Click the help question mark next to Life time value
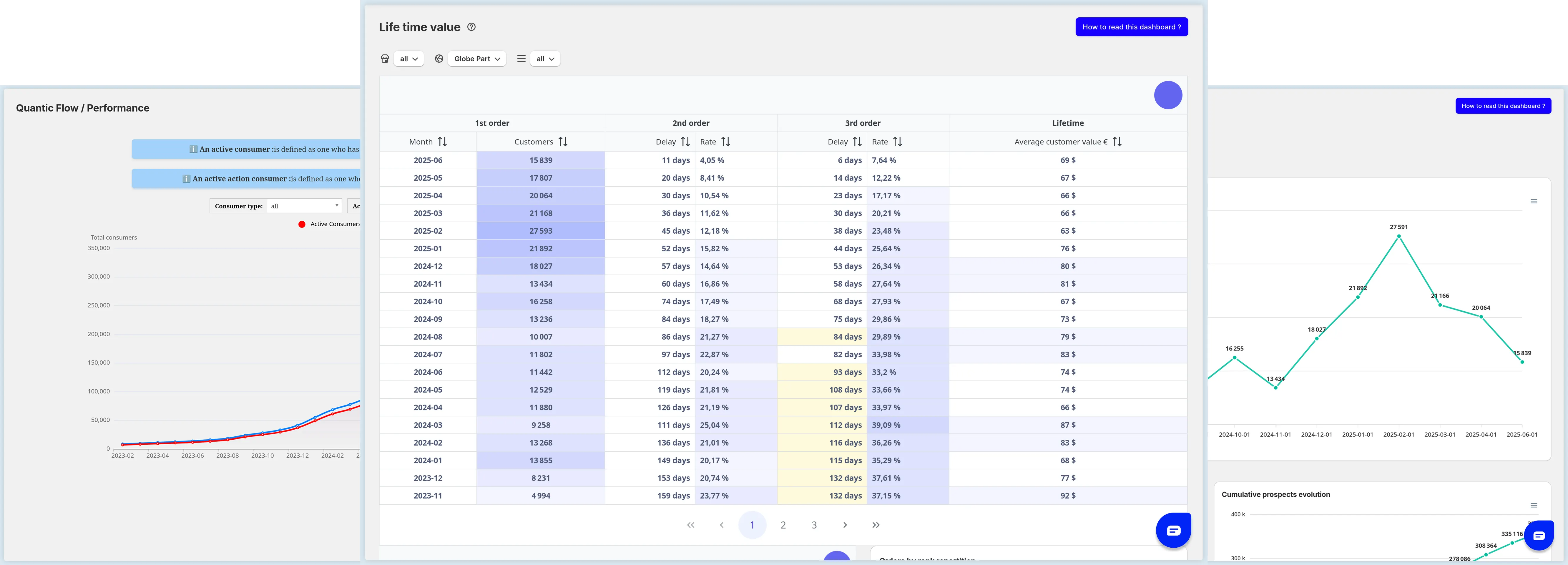1568x565 pixels. [x=471, y=27]
